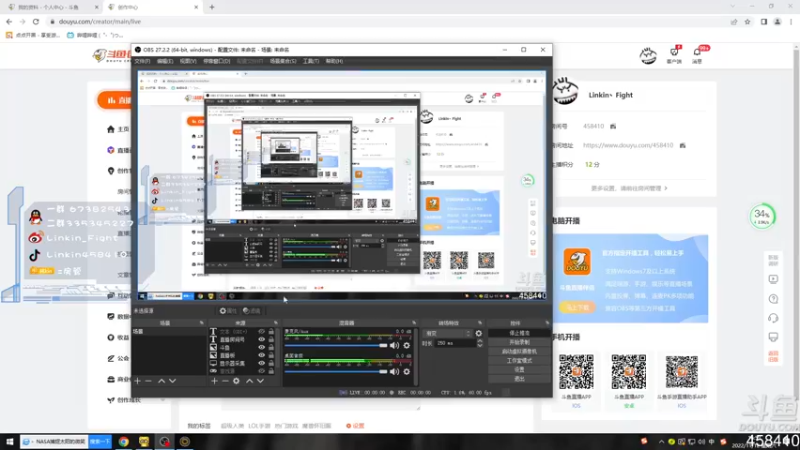
Task: Open OBS 设置 settings button in controls
Action: coord(519,369)
